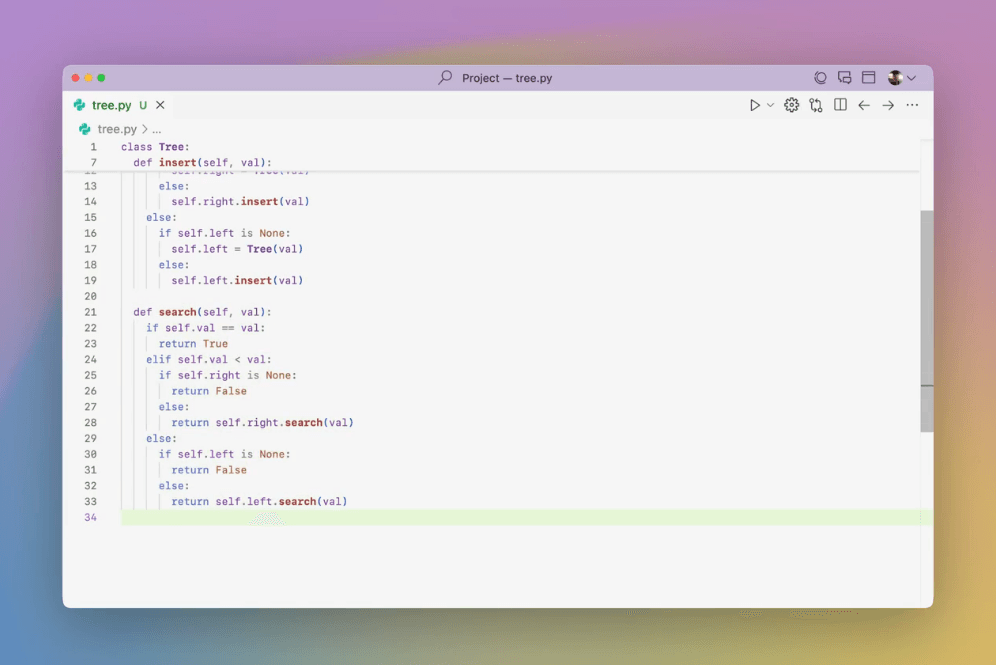Click the vertical scrollbar thumb
The image size is (996, 665).
coord(927,321)
